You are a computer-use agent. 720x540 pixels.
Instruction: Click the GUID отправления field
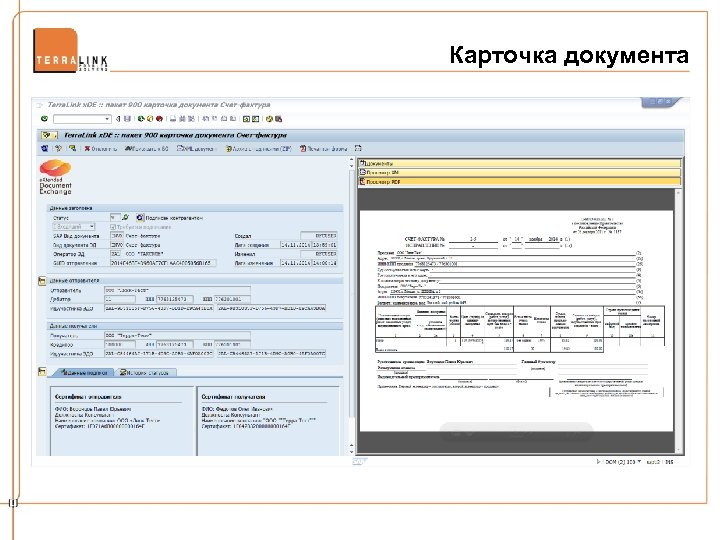click(x=163, y=263)
